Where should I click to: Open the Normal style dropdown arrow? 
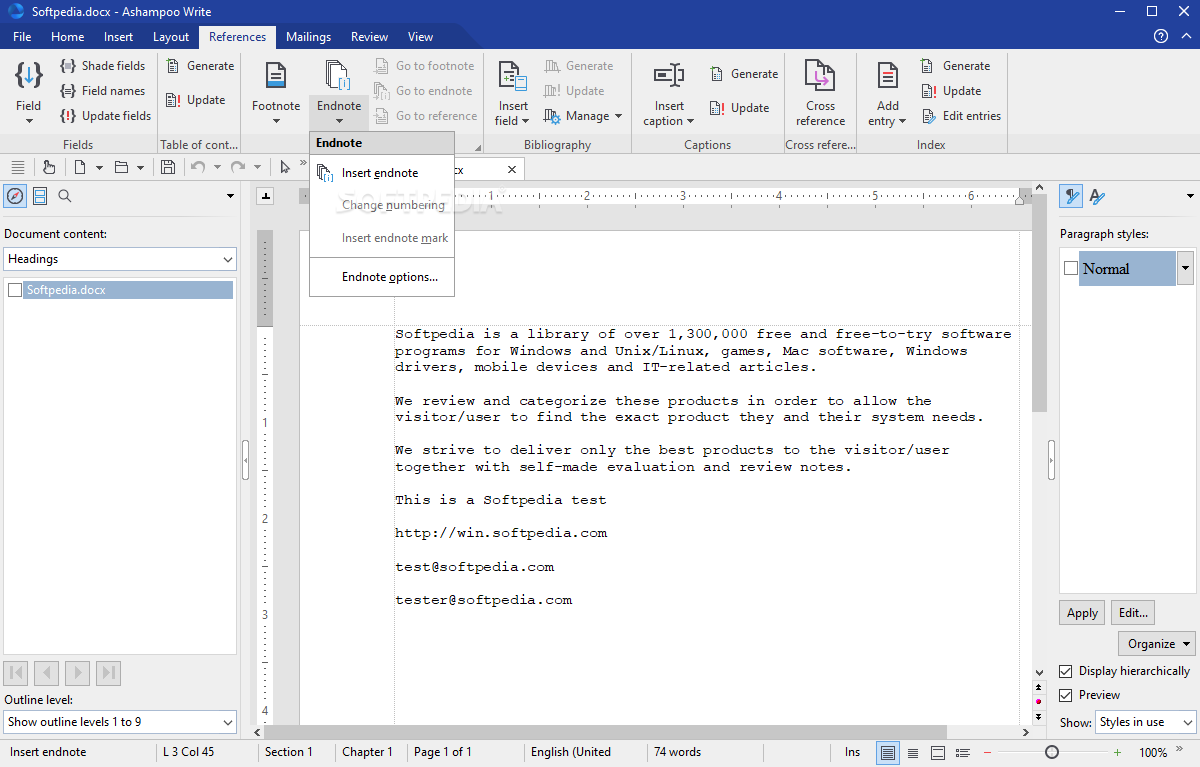[1186, 269]
